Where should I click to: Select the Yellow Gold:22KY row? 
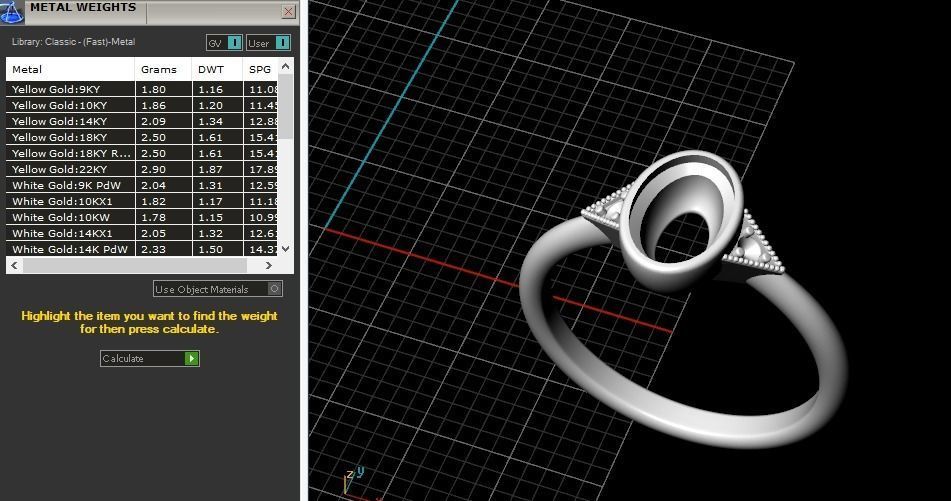142,169
